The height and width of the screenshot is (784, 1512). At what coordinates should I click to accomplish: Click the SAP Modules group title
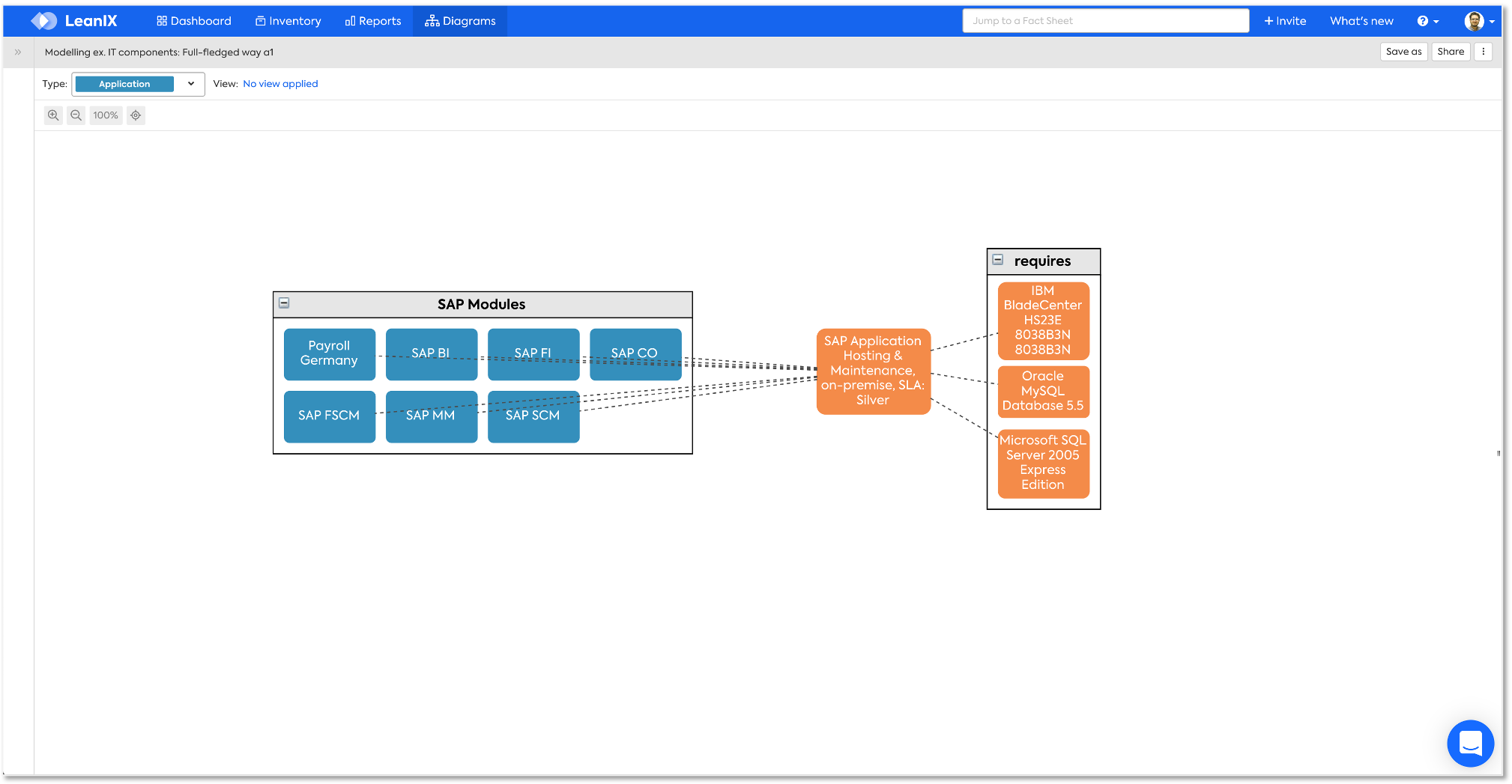pos(482,304)
